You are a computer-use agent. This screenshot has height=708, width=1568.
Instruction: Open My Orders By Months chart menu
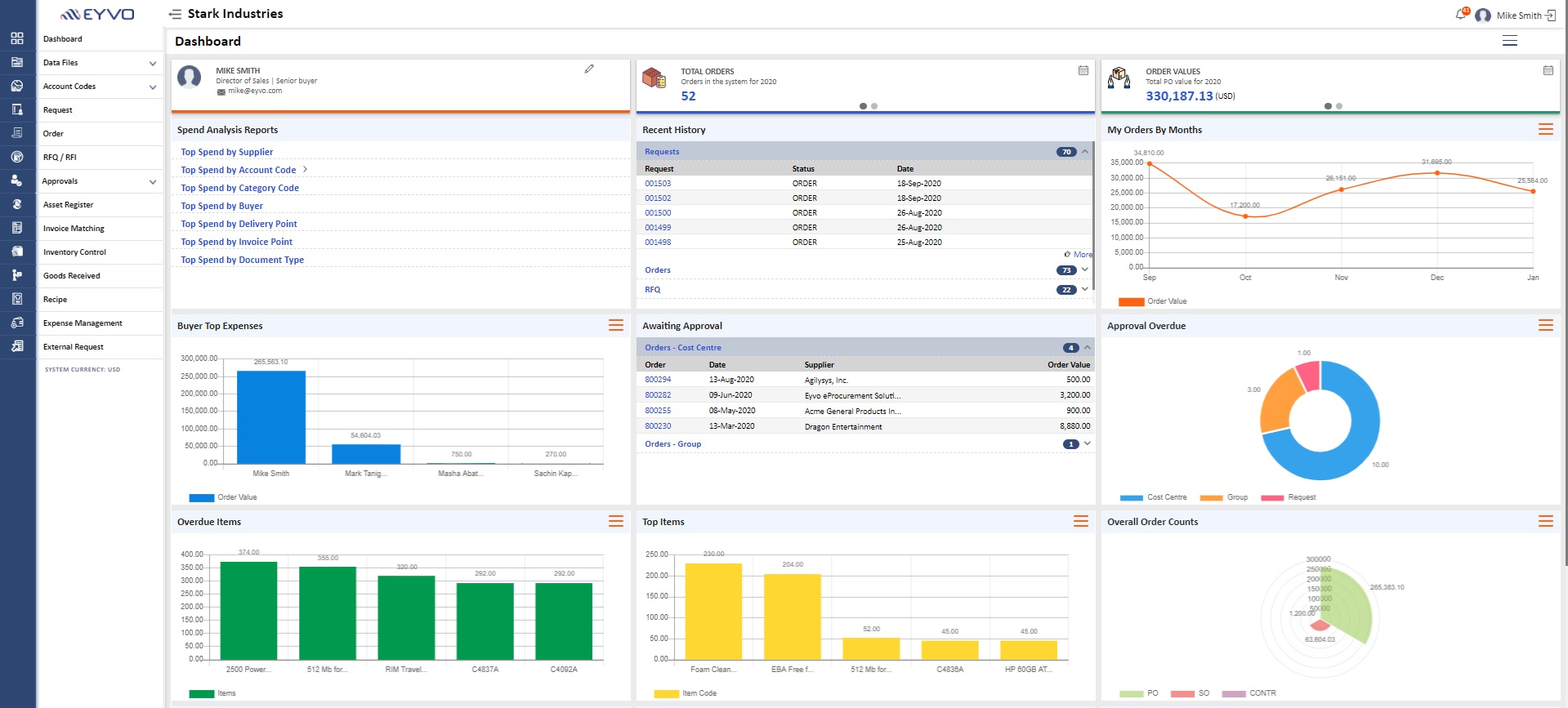1546,129
